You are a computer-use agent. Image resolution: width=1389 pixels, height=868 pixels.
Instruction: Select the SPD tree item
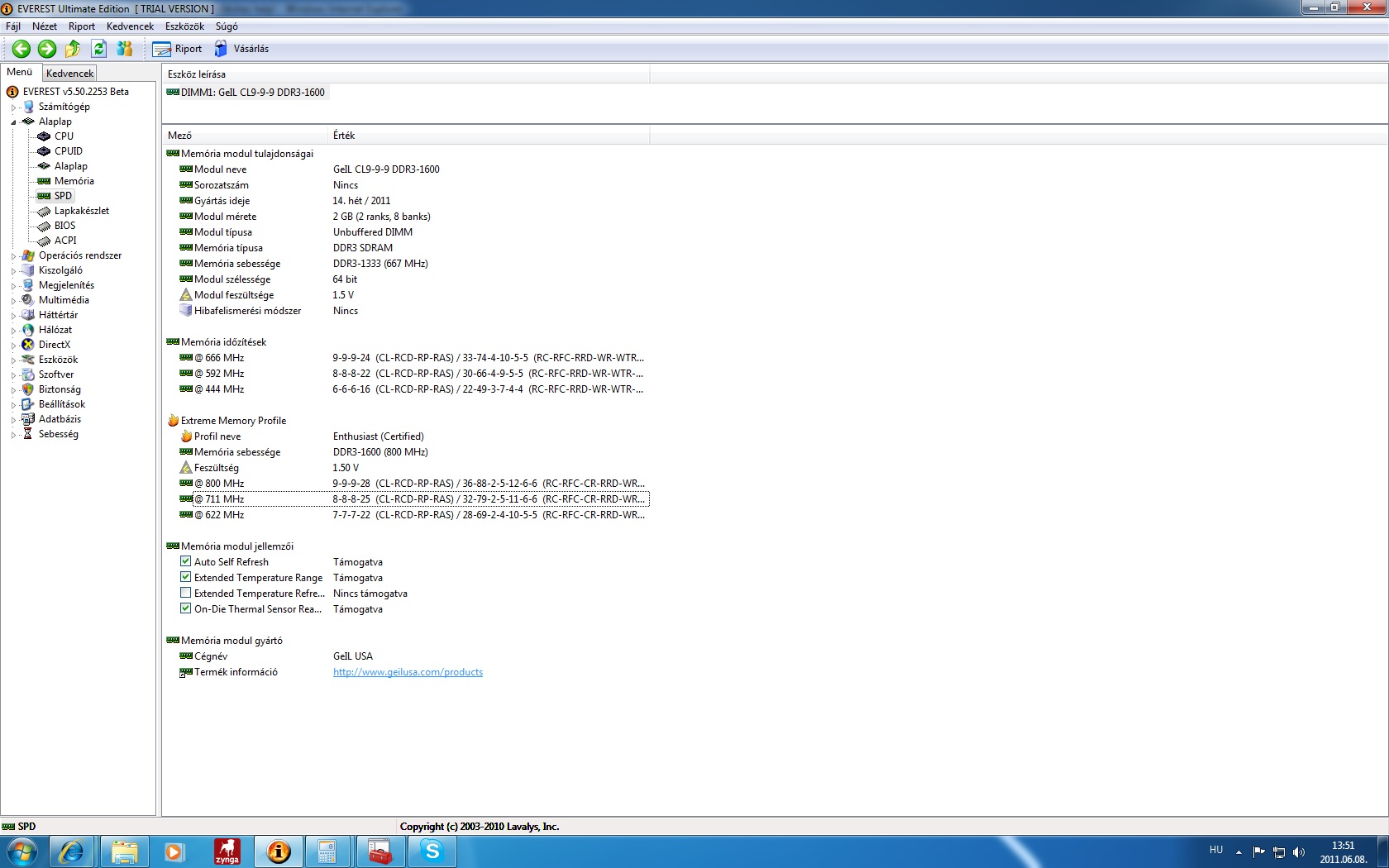[x=63, y=196]
